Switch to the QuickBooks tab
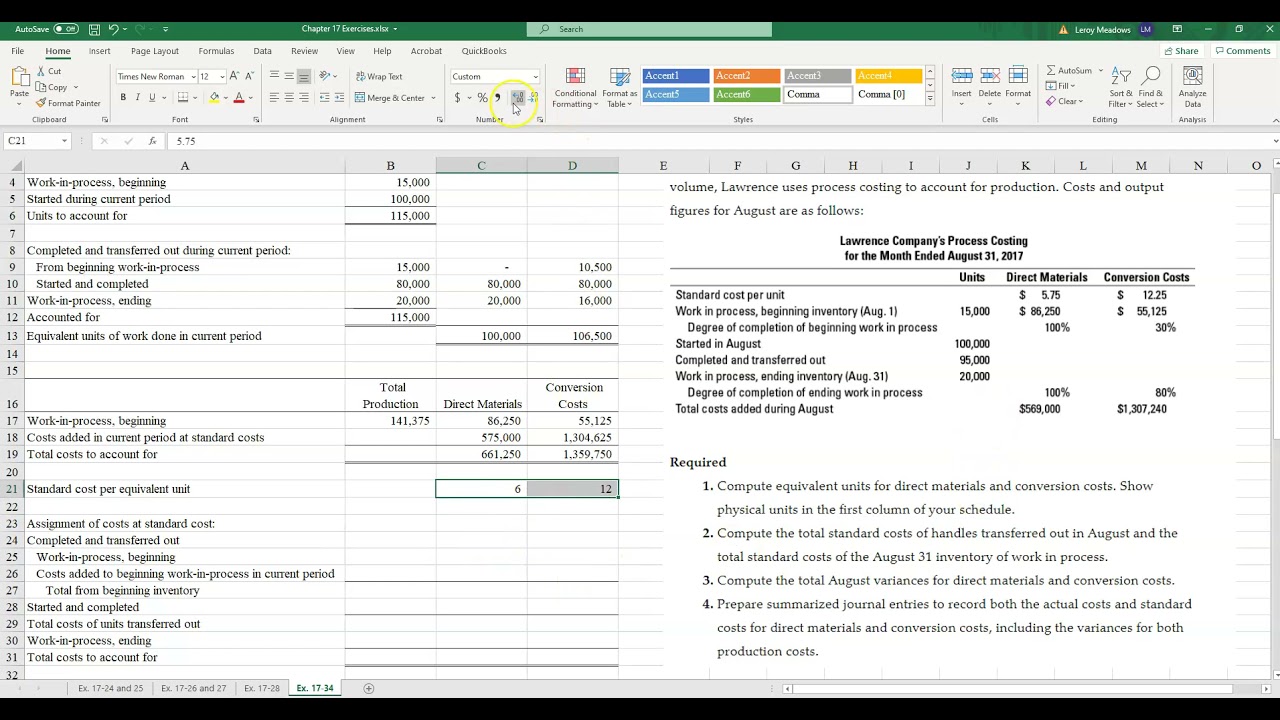This screenshot has height=720, width=1280. click(x=484, y=51)
